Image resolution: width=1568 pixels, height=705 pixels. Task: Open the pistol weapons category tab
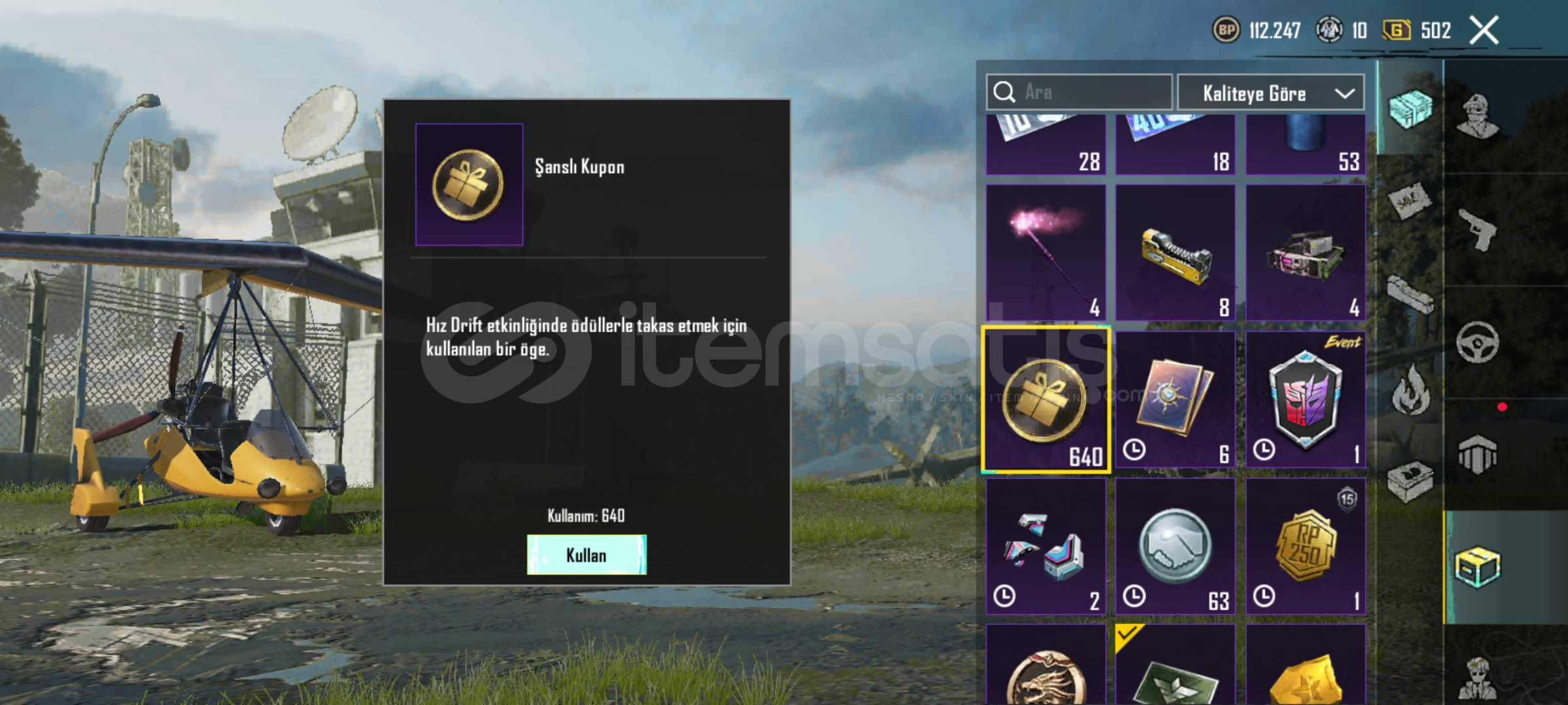(x=1478, y=230)
